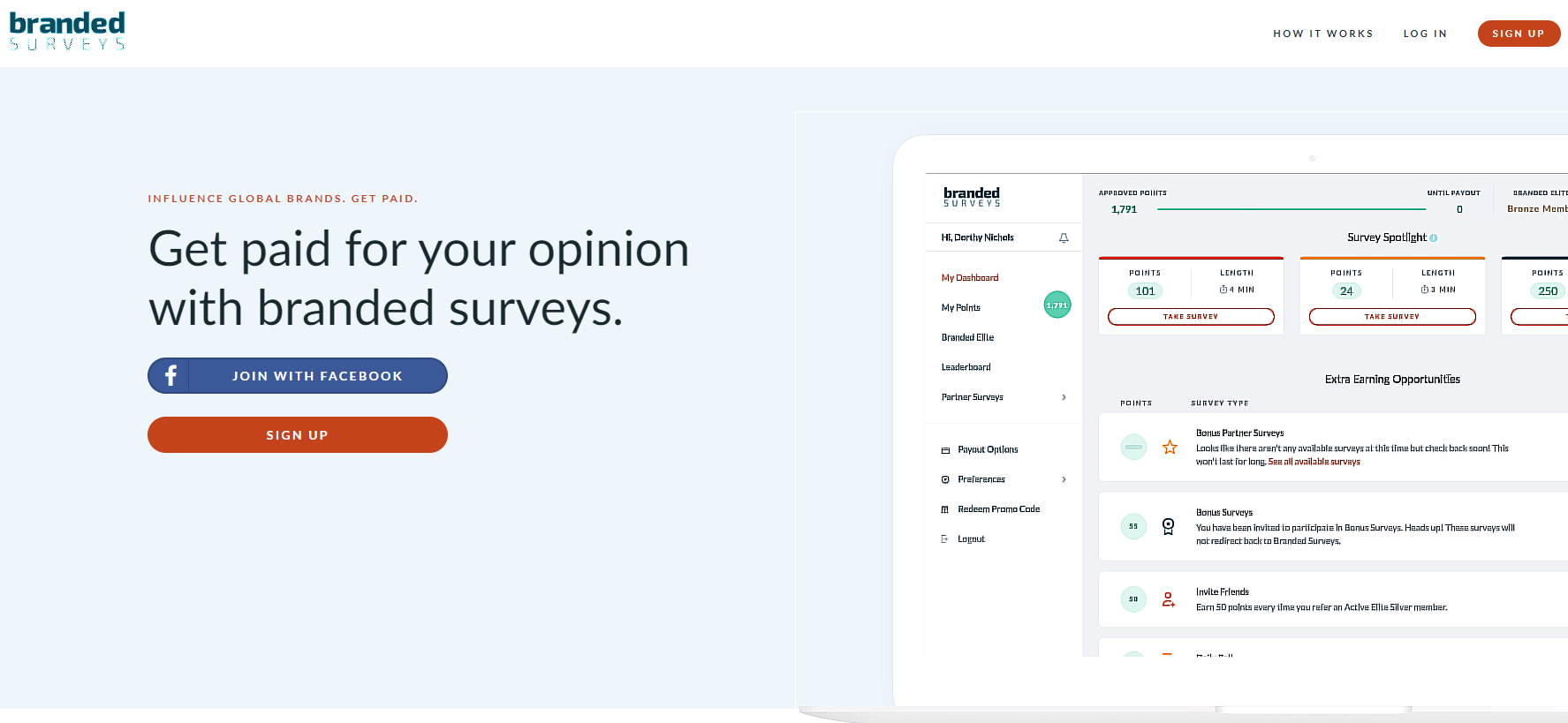Click the Invite Friends person icon

pos(1168,599)
